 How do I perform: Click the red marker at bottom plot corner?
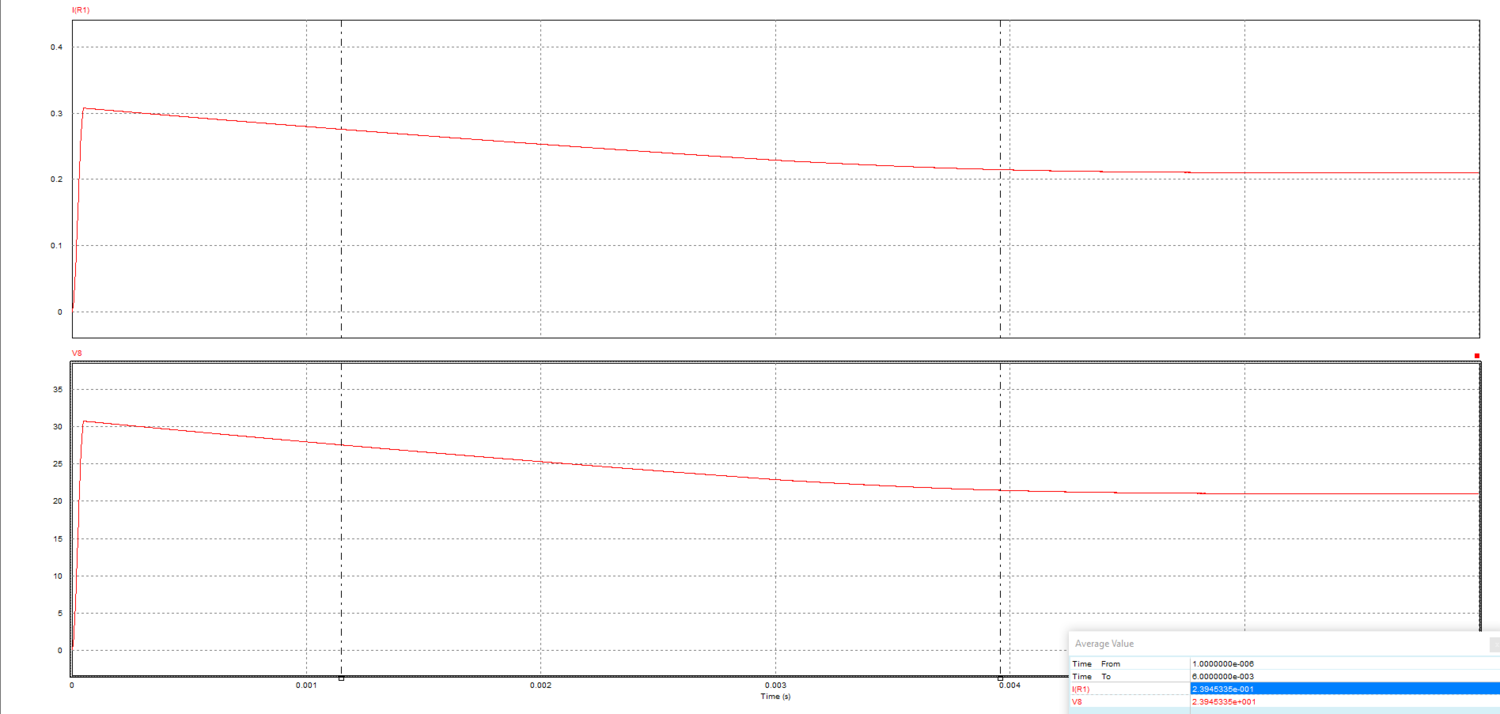[1476, 355]
